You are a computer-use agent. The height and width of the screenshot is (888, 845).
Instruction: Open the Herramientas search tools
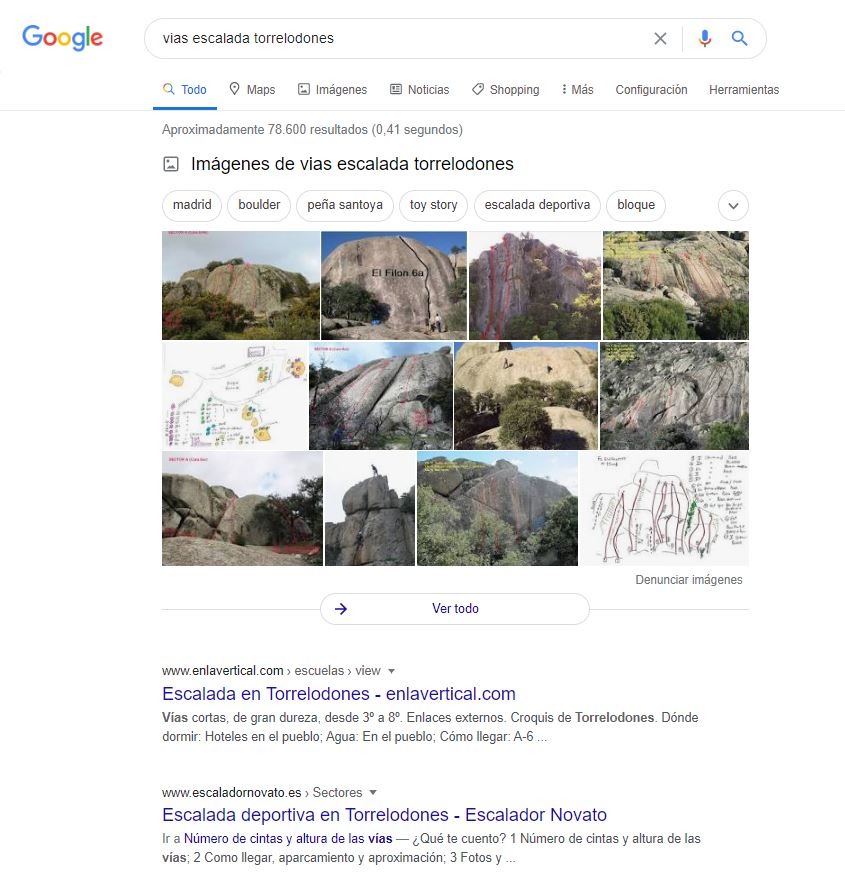[x=743, y=90]
